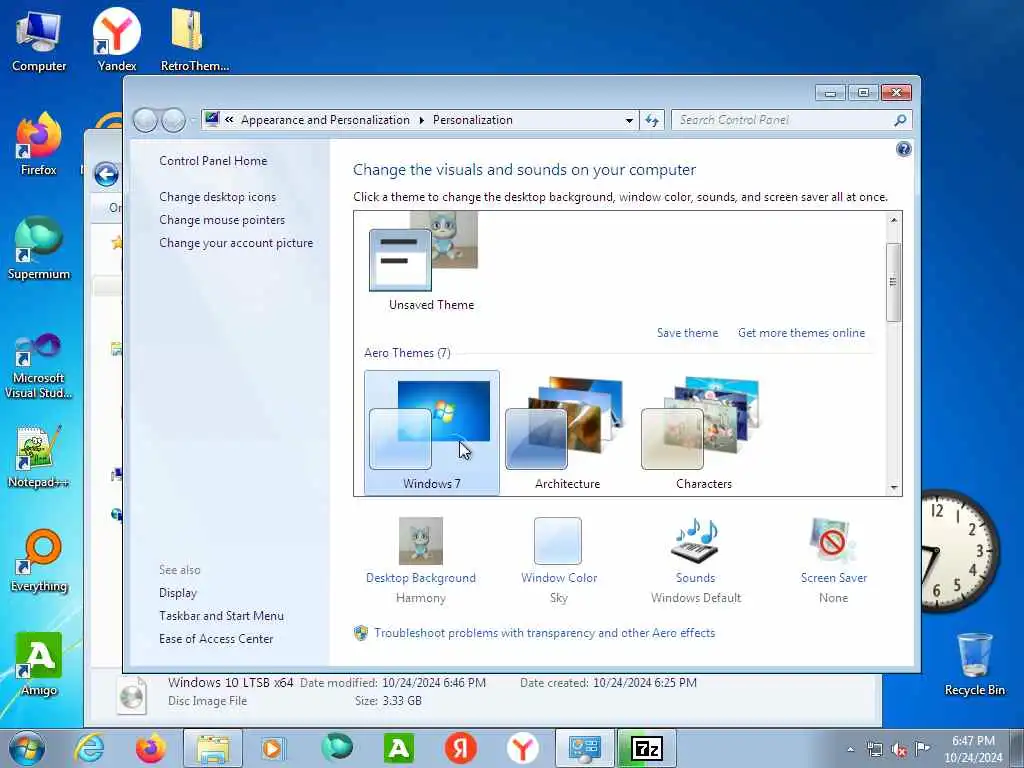Open the Yandex Browser Y taskbar icon
Screen dimensions: 1024x768
(522, 748)
